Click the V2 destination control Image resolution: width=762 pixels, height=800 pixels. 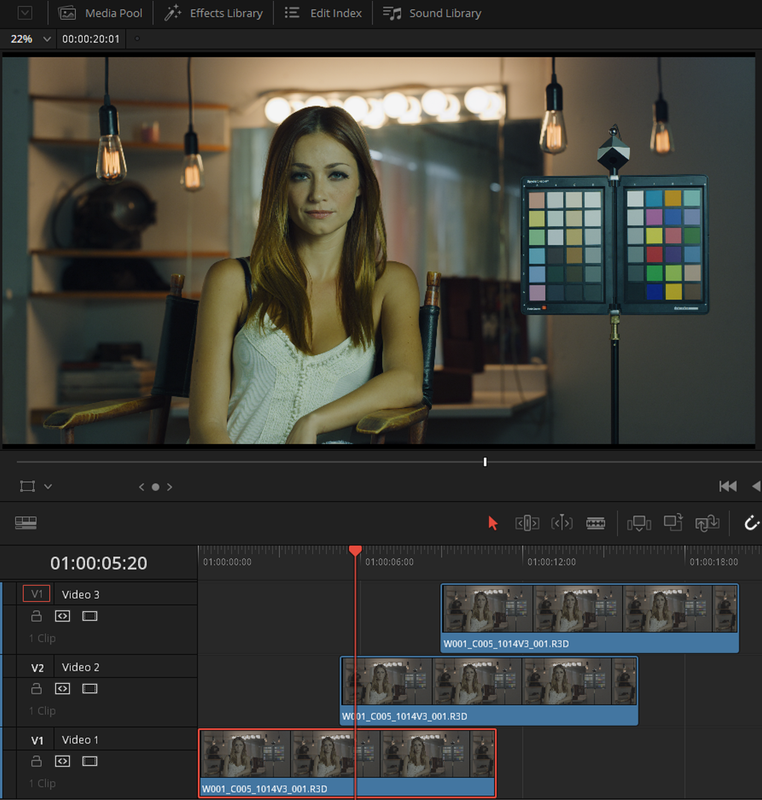pyautogui.click(x=37, y=668)
